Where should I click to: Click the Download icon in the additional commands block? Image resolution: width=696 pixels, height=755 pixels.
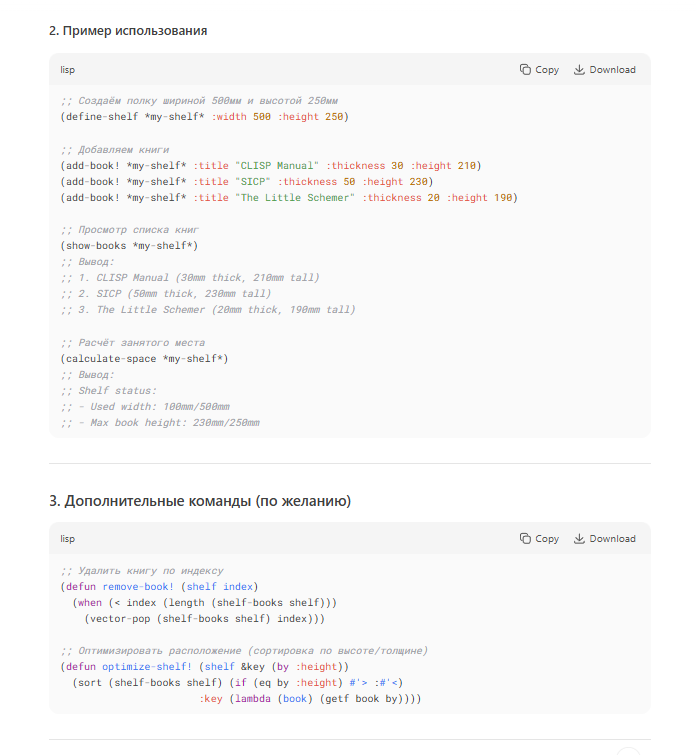tap(579, 539)
